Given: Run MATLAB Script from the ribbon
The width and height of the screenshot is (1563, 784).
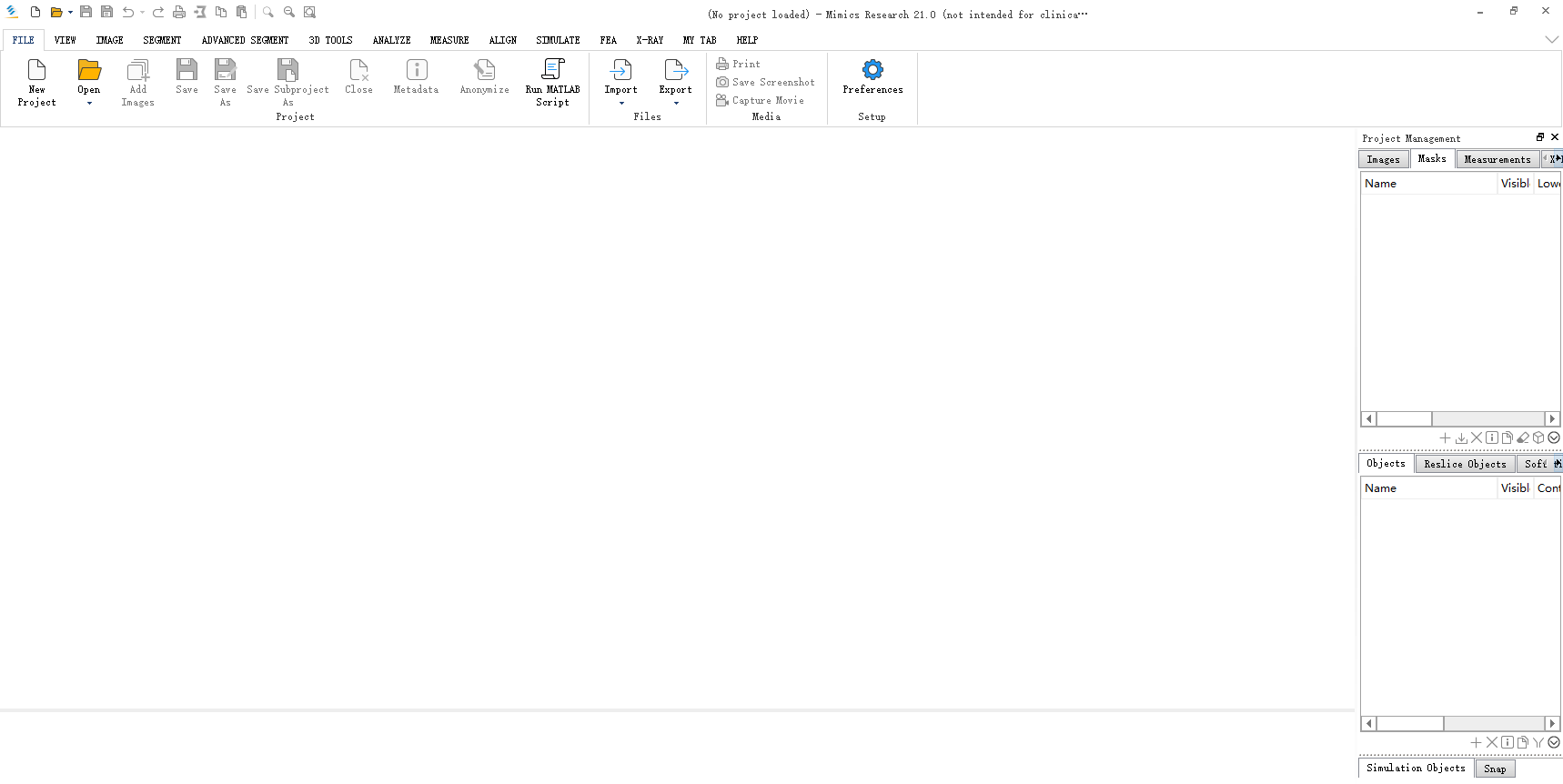Looking at the screenshot, I should coord(552,71).
